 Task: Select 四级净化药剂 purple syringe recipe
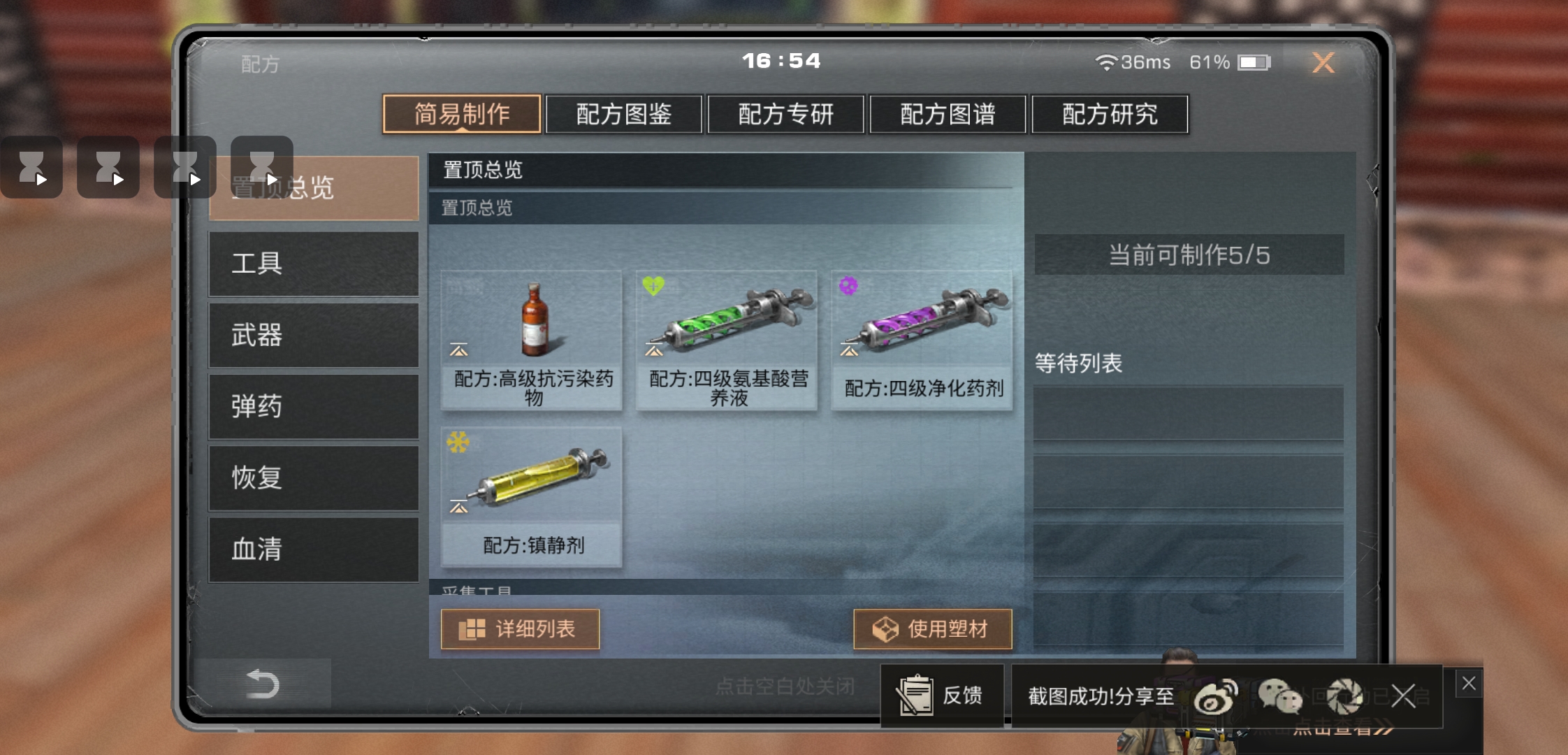(x=922, y=340)
